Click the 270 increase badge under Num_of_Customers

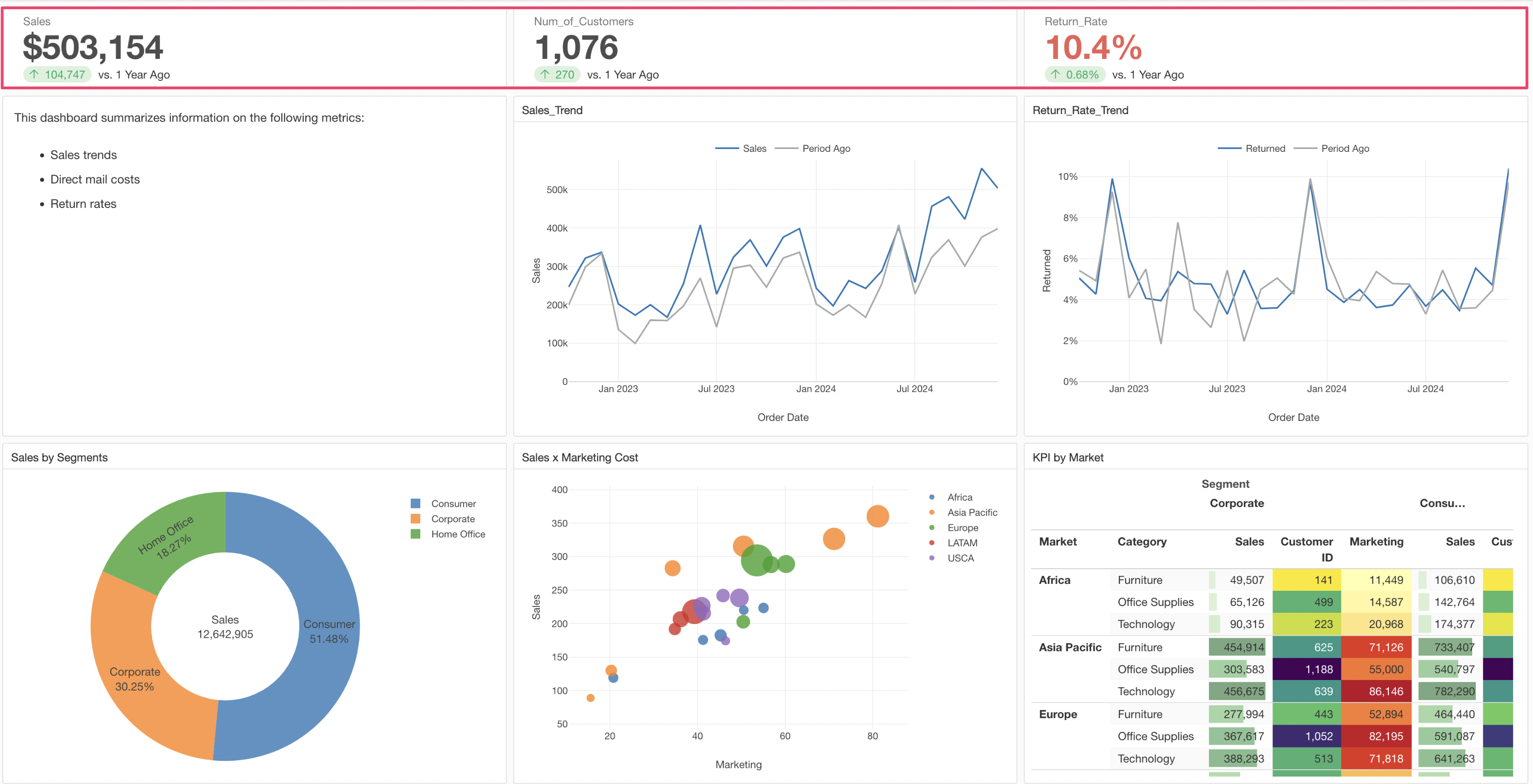(x=557, y=75)
